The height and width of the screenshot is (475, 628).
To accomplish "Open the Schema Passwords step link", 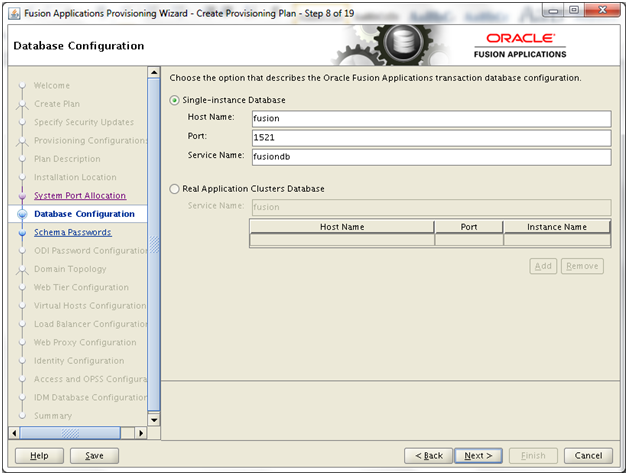I will (72, 232).
